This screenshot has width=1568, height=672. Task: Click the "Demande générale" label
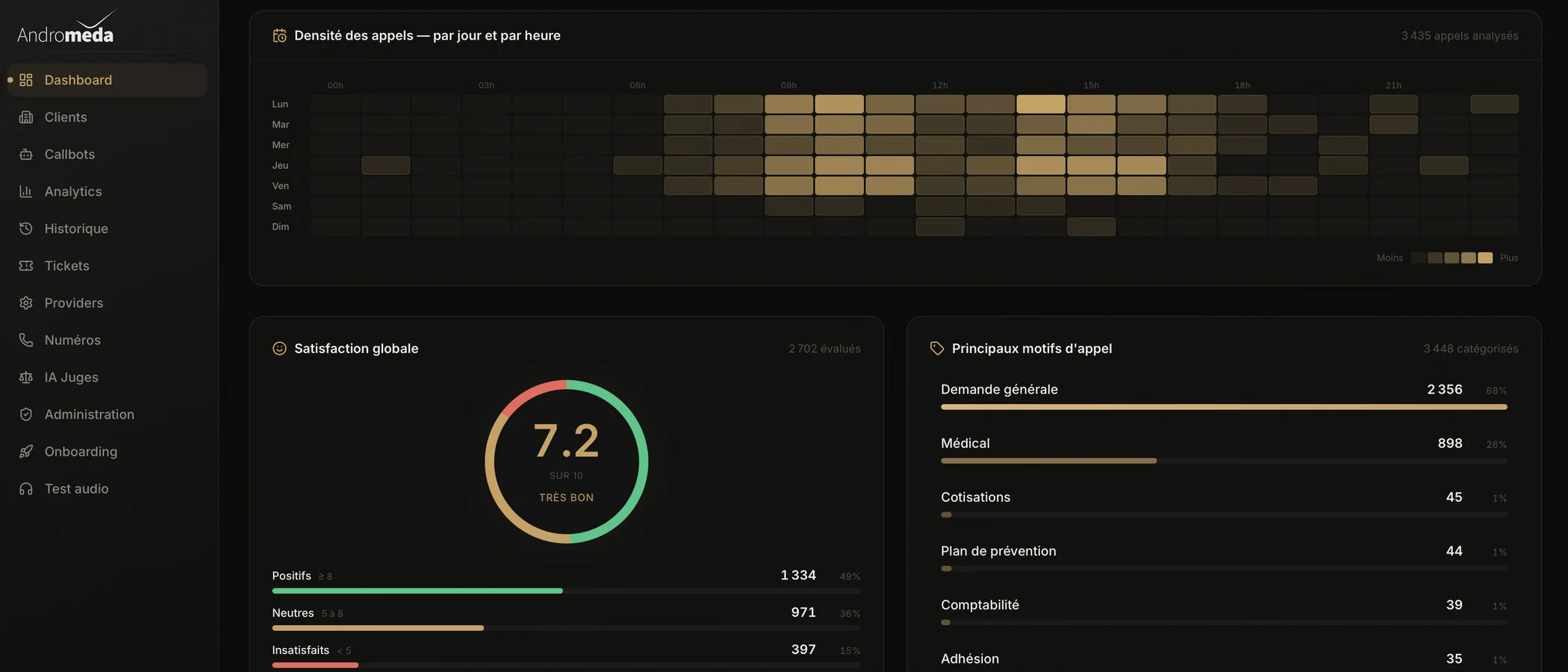click(x=999, y=389)
